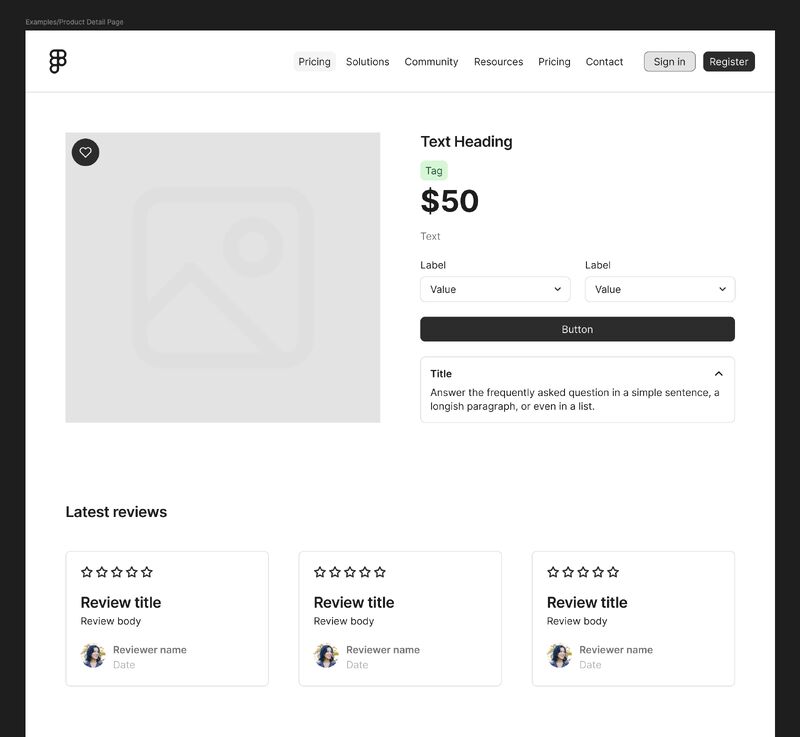Click Reviewer name in the leftmost card

(x=149, y=650)
